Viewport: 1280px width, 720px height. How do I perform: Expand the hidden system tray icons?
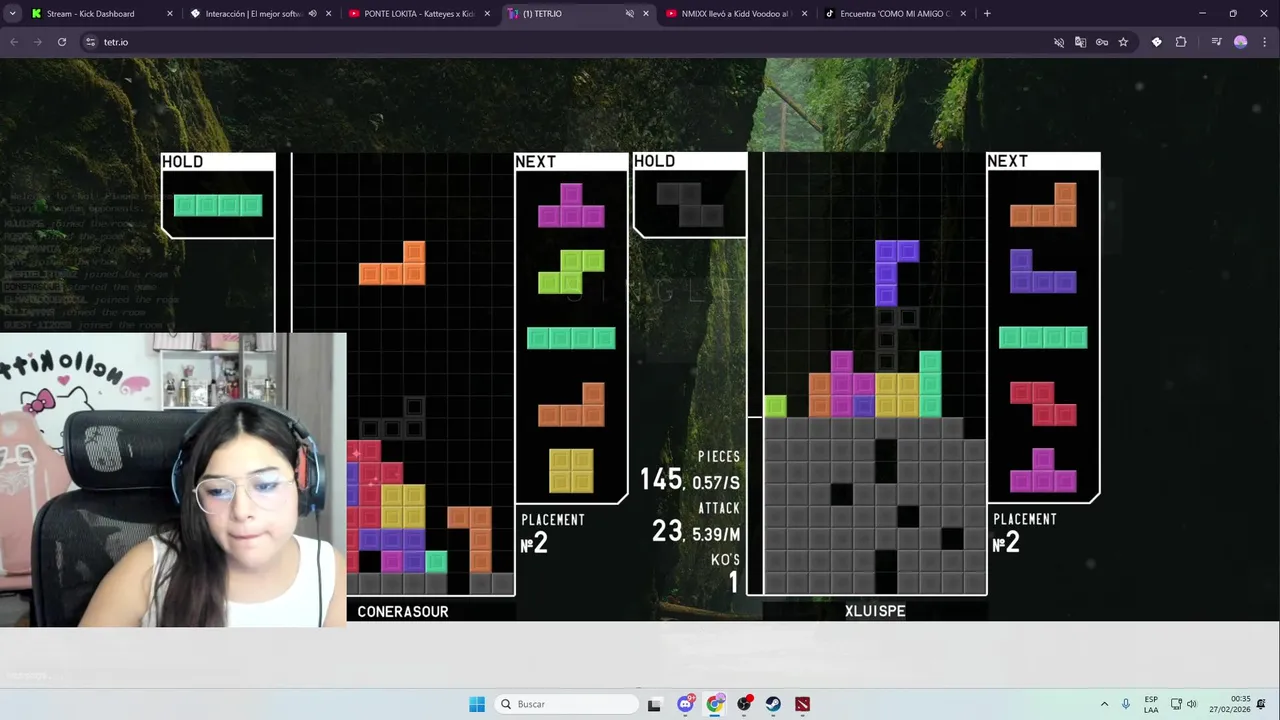pyautogui.click(x=1104, y=704)
